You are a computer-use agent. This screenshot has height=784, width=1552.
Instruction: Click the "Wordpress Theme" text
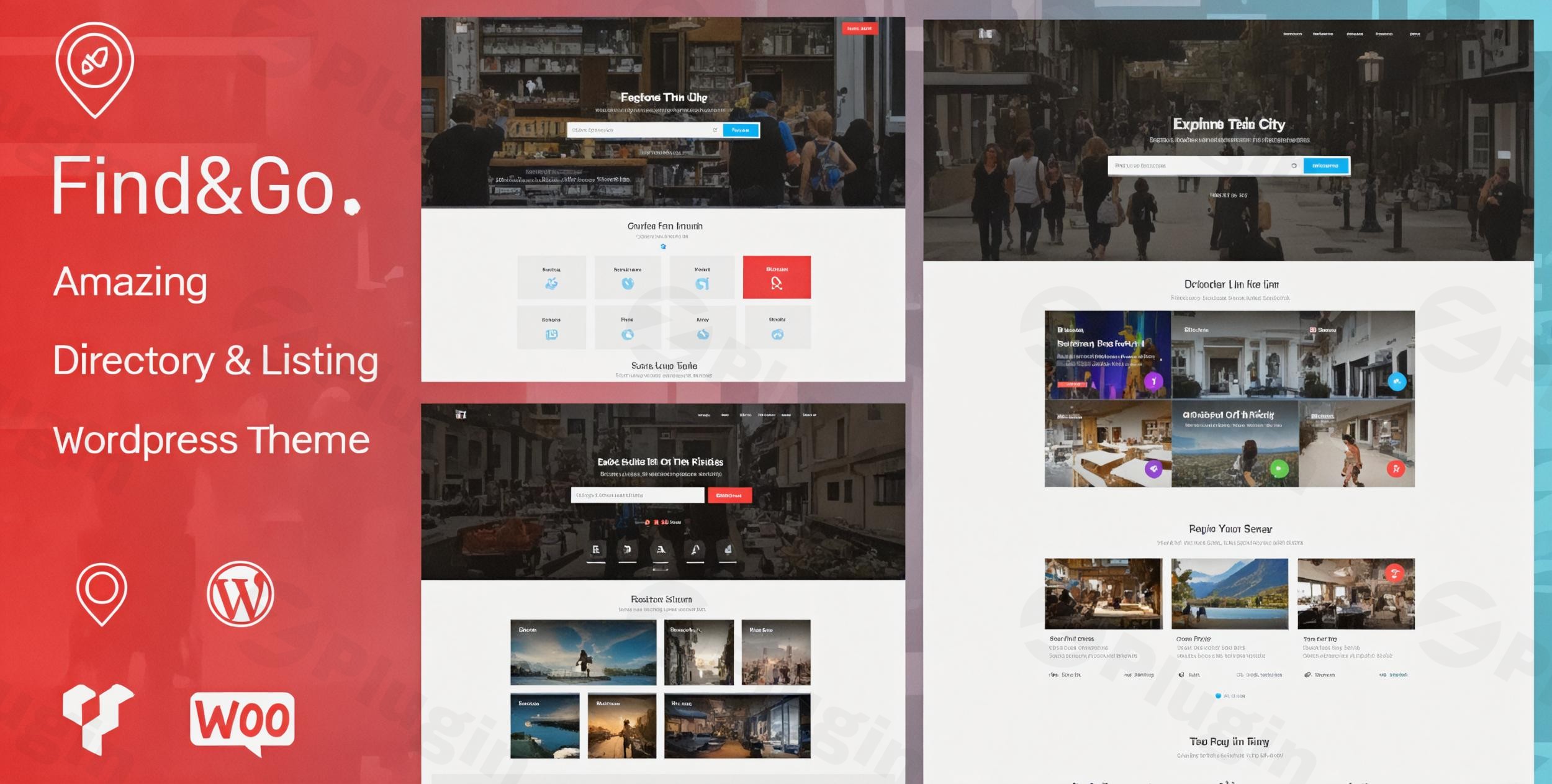pos(212,440)
